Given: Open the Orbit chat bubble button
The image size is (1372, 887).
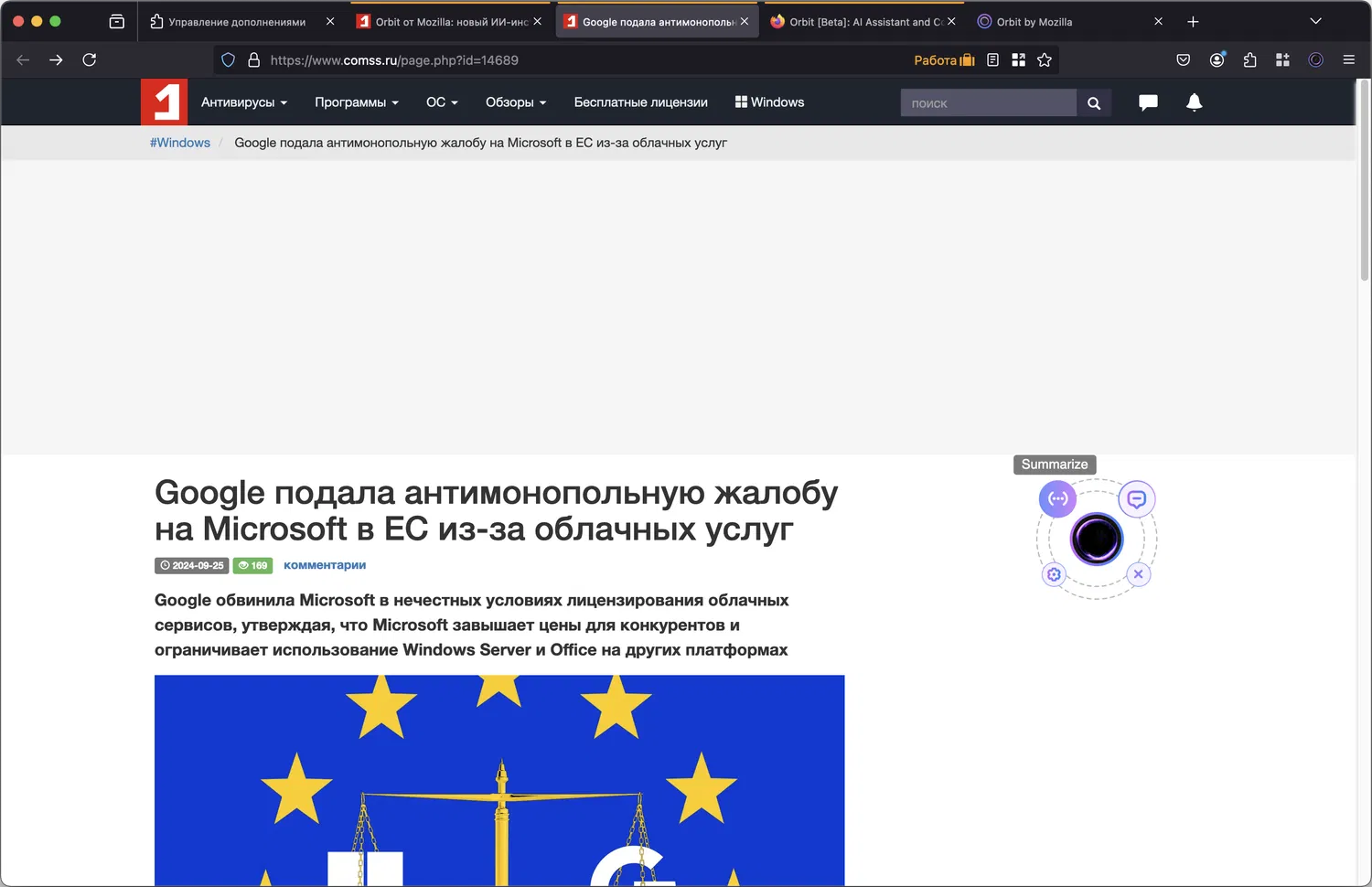Looking at the screenshot, I should click(1137, 499).
